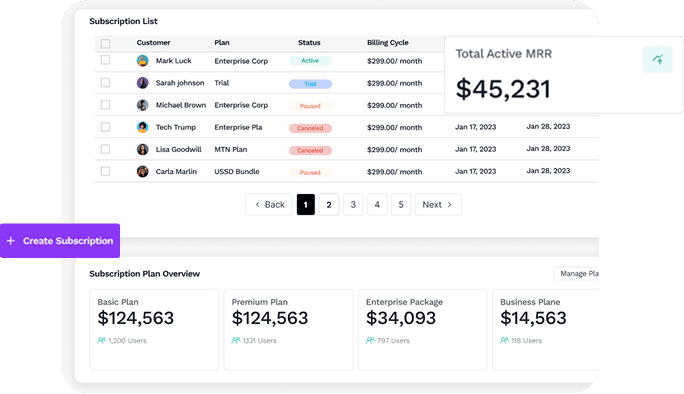Click the 118 Users text
Viewport: 684px width, 394px height.
(527, 341)
